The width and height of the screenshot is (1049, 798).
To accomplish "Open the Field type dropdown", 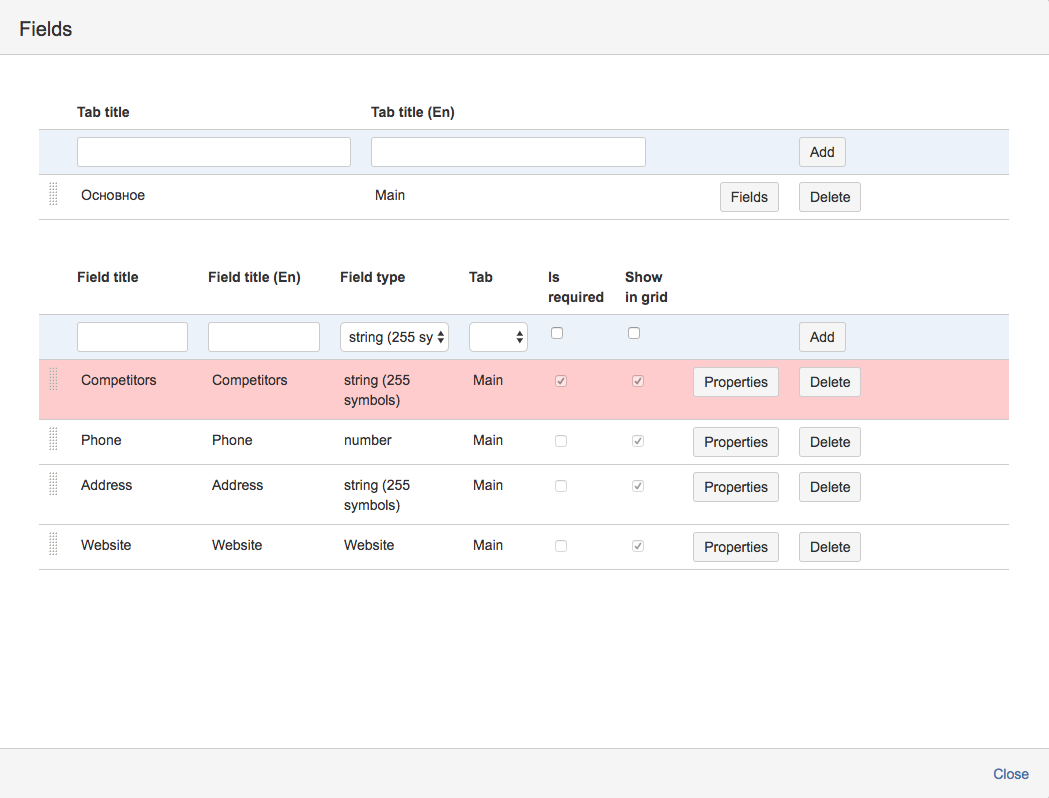I will tap(394, 337).
